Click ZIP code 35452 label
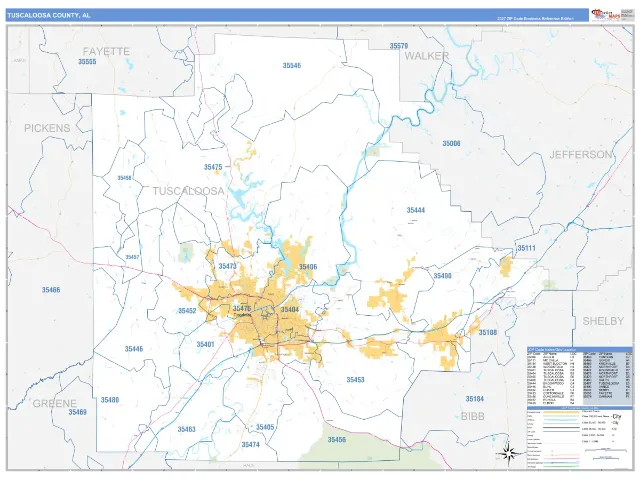This screenshot has height=480, width=640. 187,311
